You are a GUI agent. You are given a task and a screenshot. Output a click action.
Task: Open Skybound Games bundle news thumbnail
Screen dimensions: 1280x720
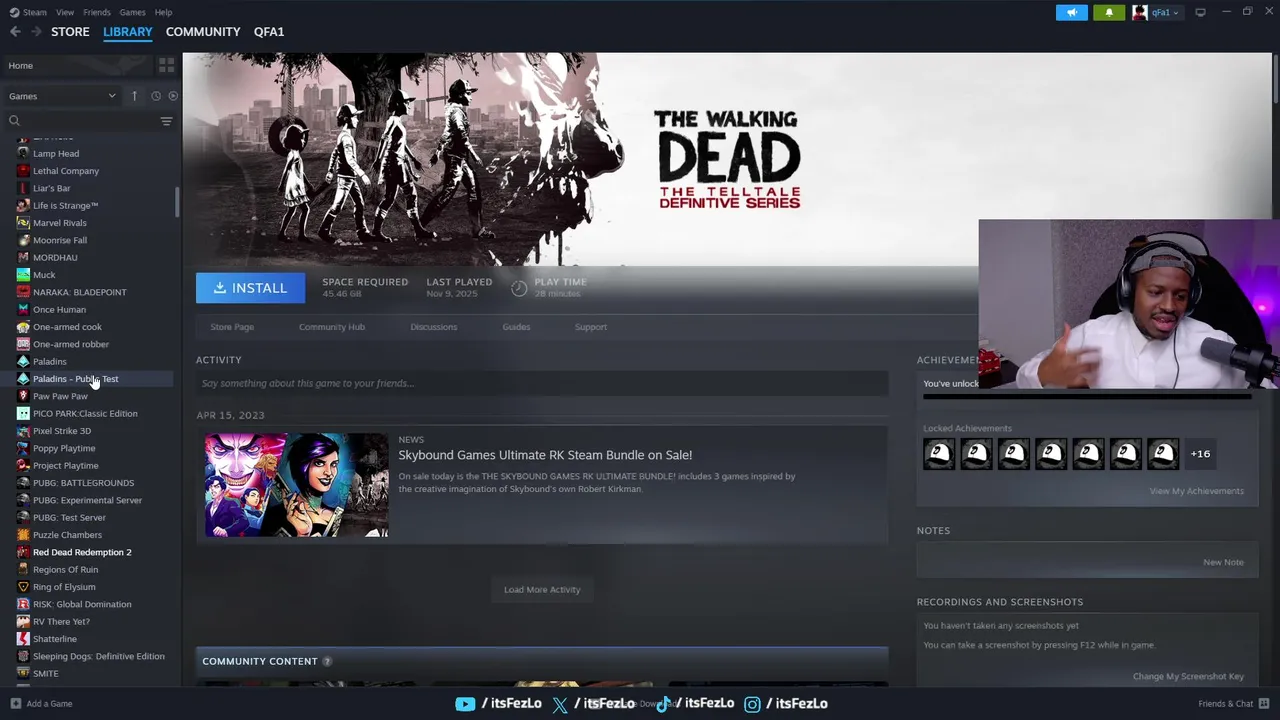pos(296,485)
